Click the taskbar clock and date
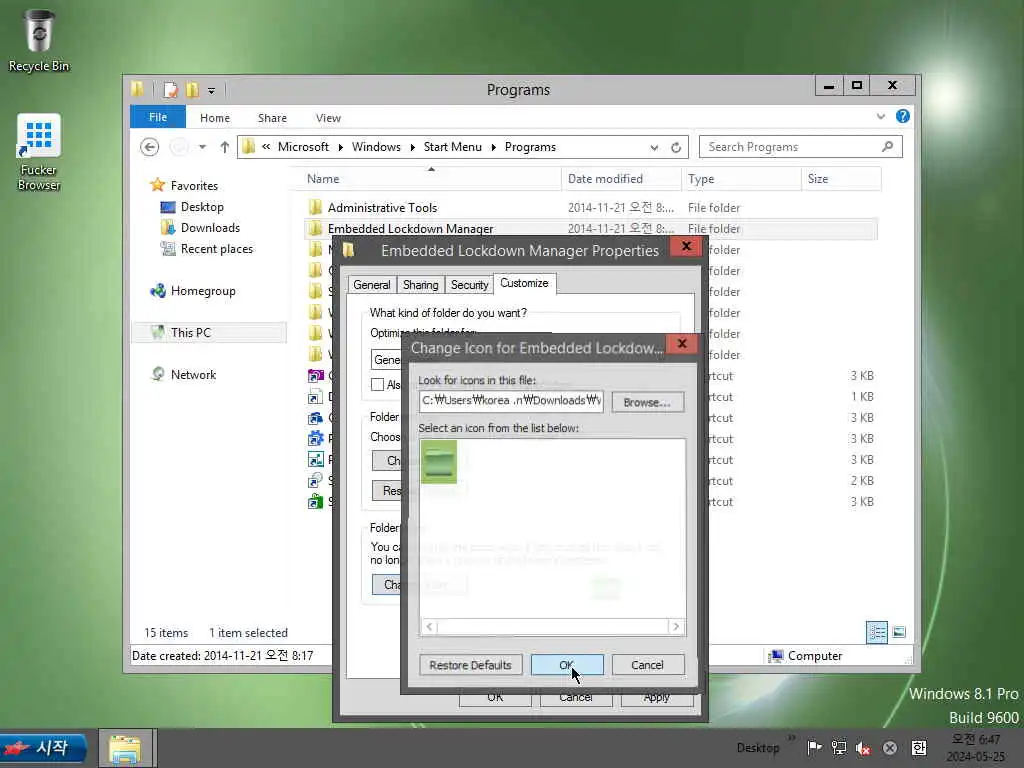 point(976,748)
